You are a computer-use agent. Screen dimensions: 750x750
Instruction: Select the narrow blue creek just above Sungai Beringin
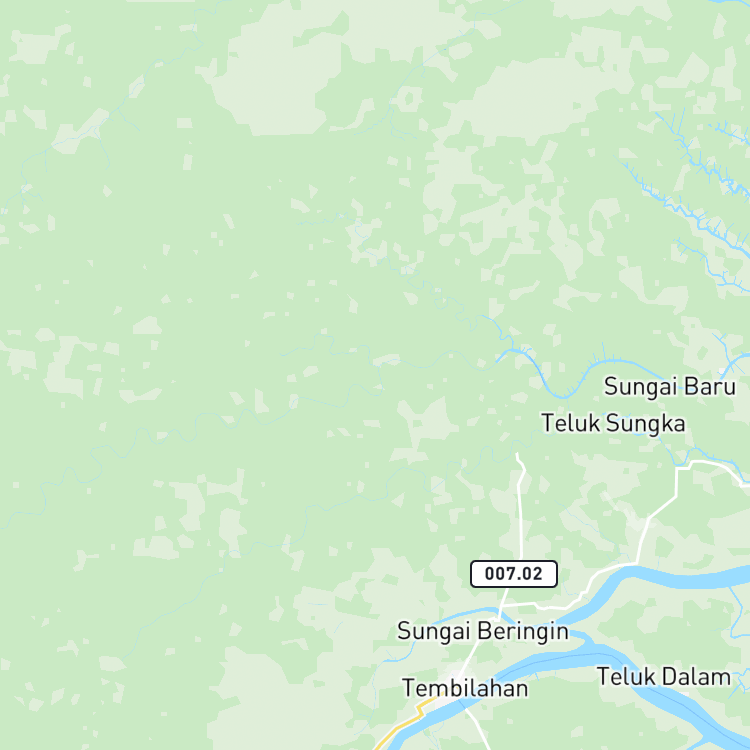[x=469, y=612]
